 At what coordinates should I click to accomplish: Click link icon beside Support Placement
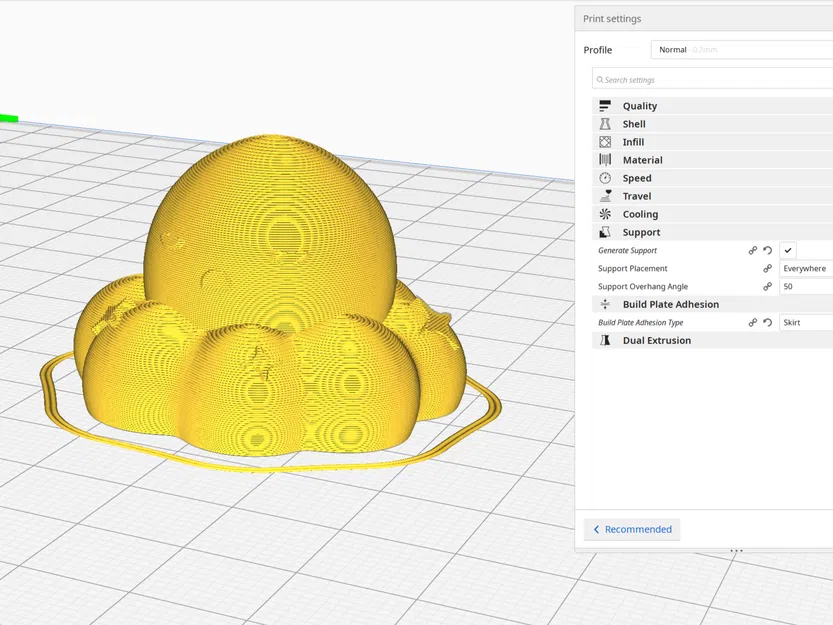767,268
